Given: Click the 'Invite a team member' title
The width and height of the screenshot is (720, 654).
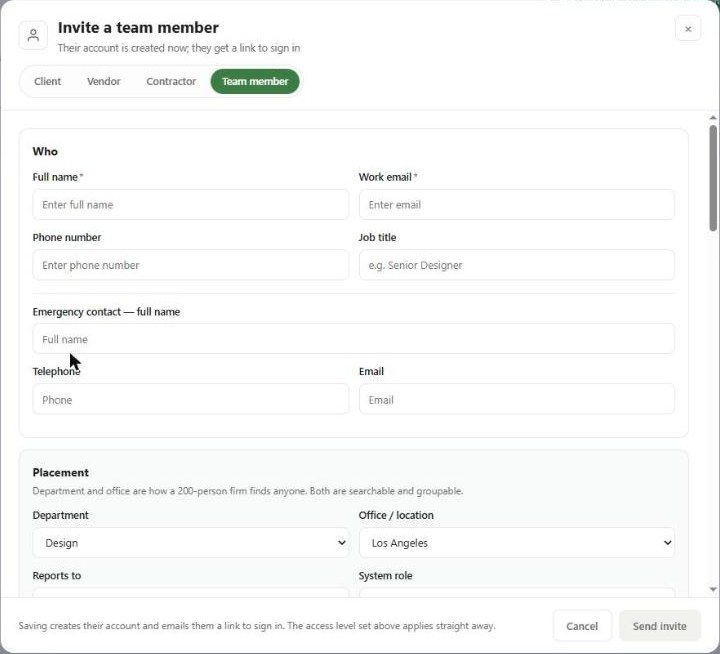Looking at the screenshot, I should click(x=138, y=28).
